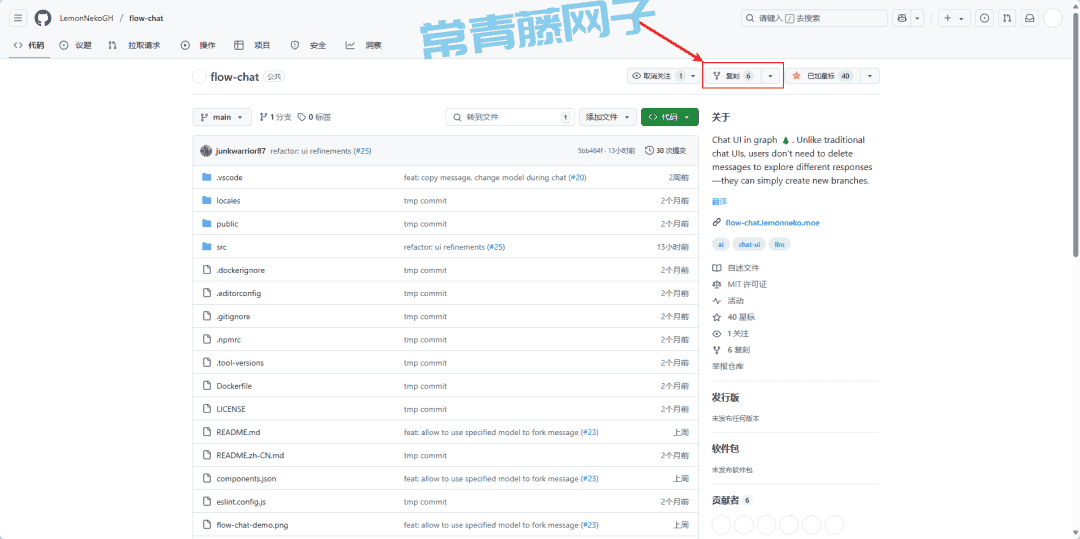Open the src folder
The image size is (1080, 539).
[221, 247]
